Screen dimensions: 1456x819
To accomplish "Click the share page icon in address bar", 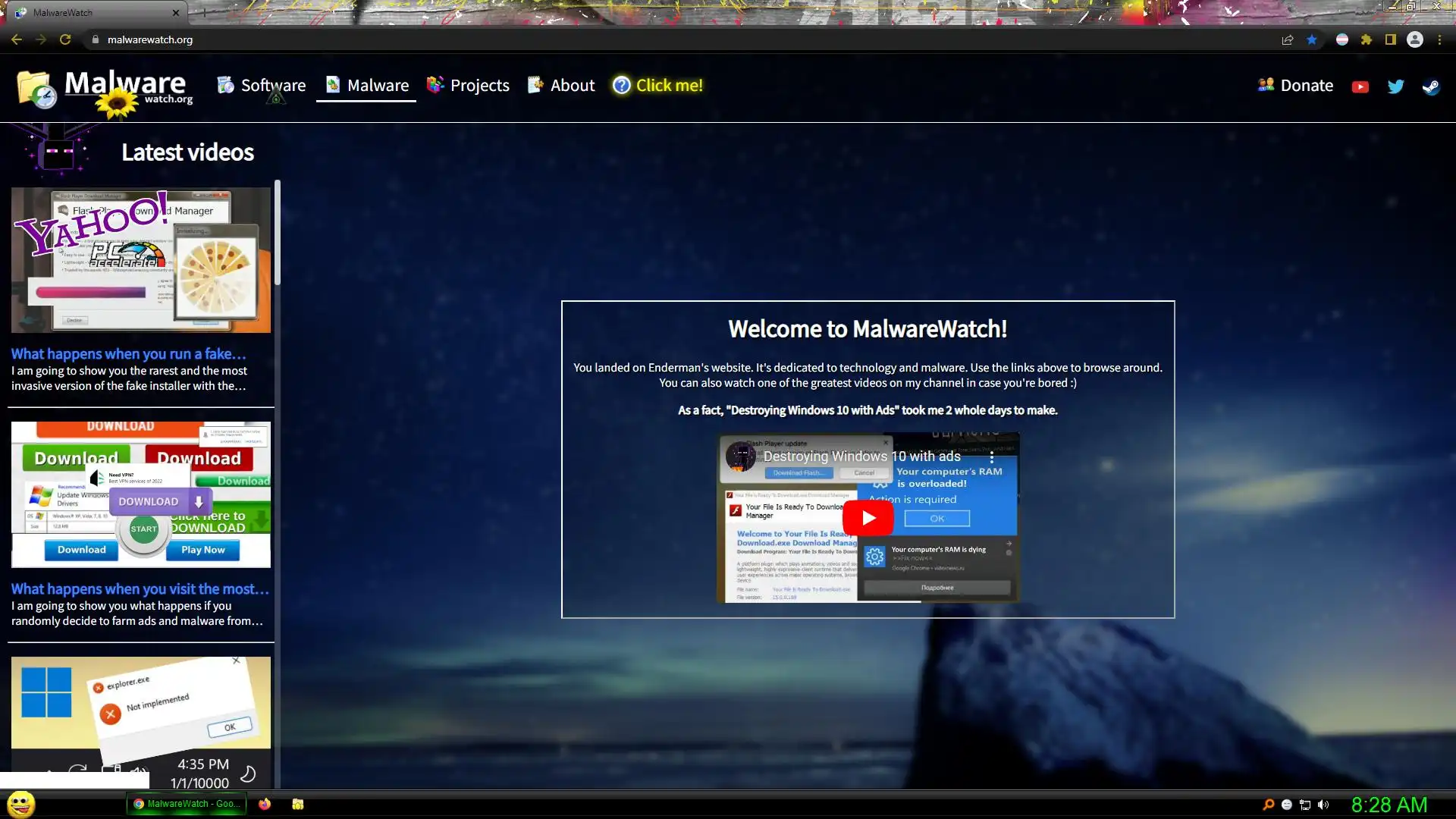I will click(x=1288, y=39).
